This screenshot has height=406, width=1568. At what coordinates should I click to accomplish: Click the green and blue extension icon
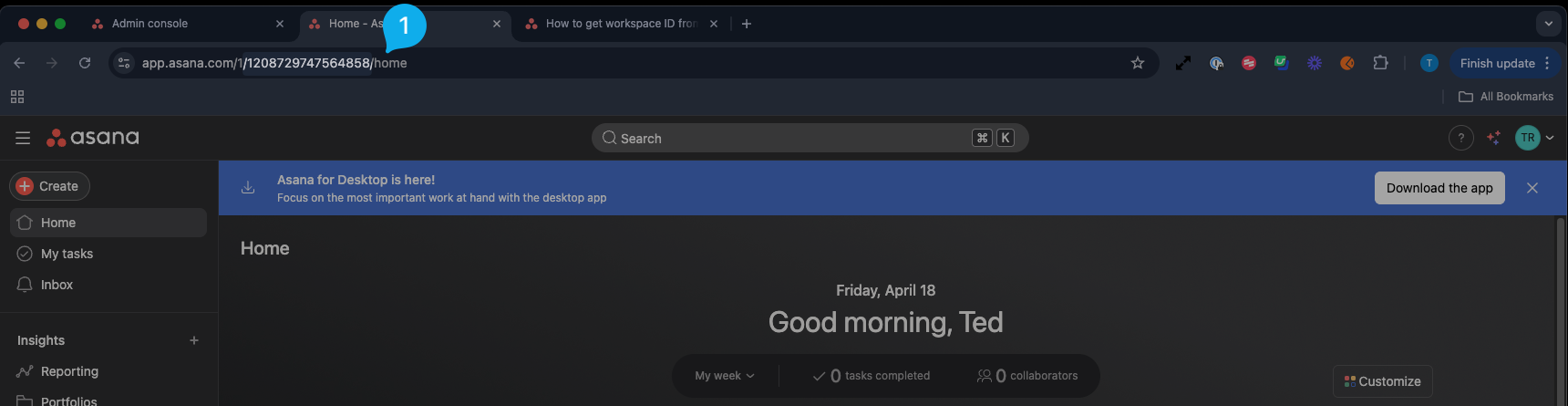1282,63
